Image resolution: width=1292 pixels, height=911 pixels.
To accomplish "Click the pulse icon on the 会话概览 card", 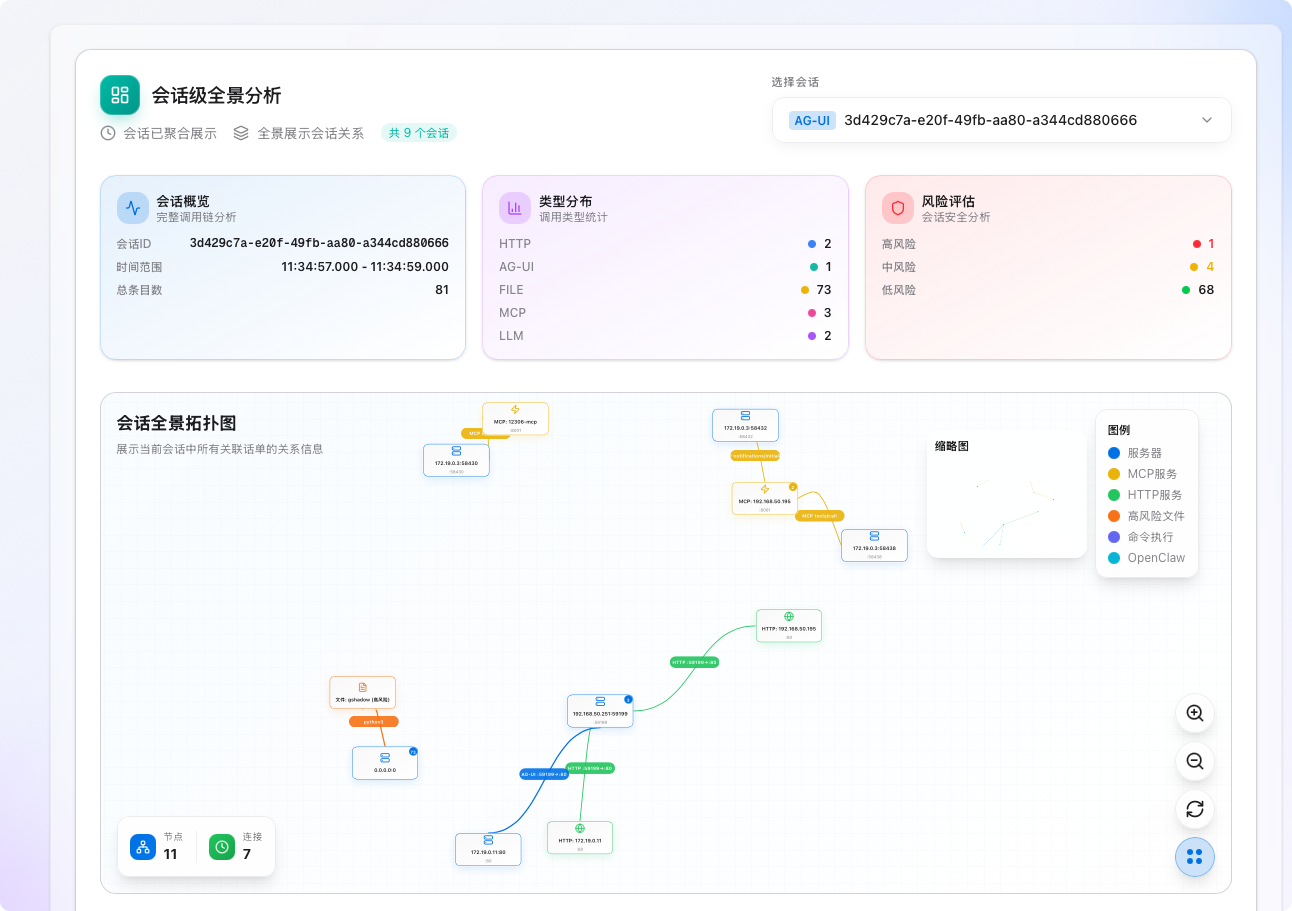I will coord(131,207).
